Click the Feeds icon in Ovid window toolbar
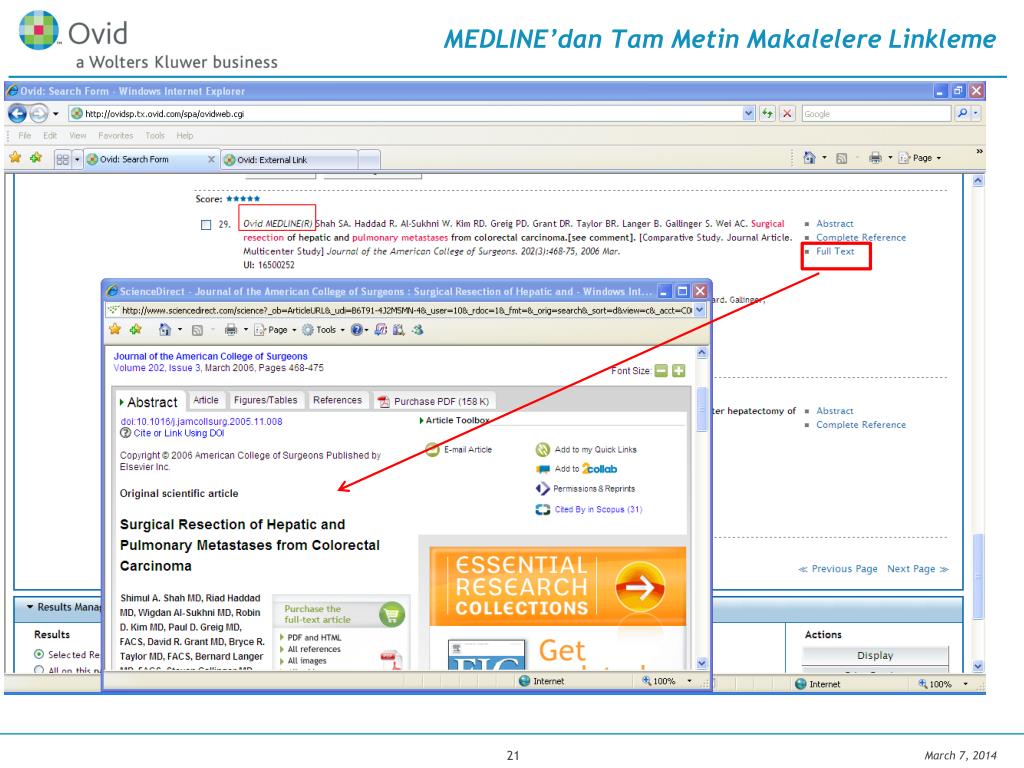This screenshot has height=768, width=1024. coord(842,158)
